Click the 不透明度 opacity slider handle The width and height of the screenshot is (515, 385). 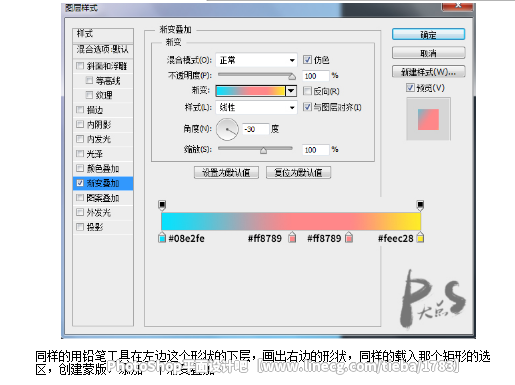(x=292, y=77)
